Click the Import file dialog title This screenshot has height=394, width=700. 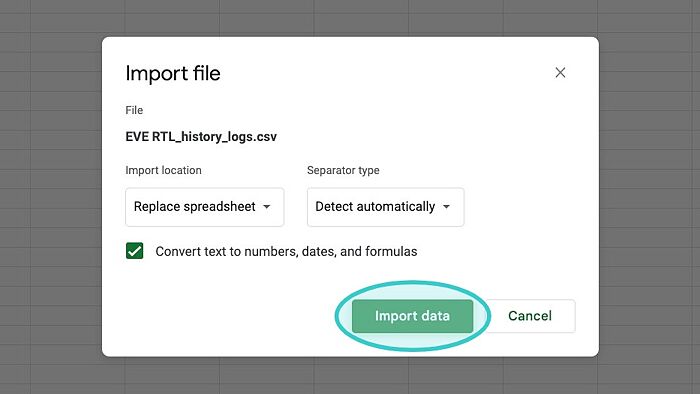point(173,73)
